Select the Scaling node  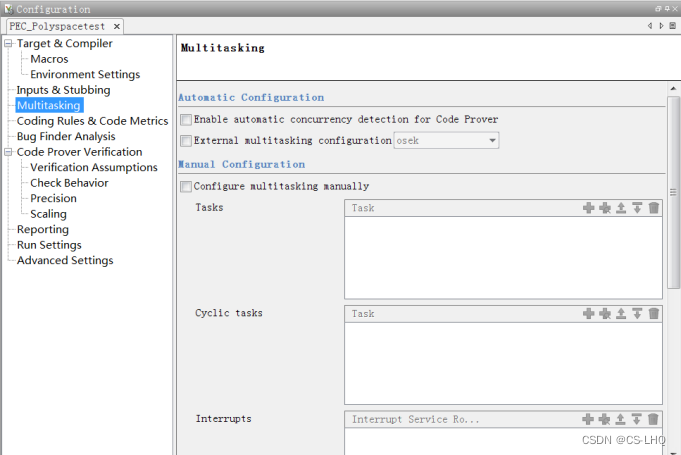(48, 214)
